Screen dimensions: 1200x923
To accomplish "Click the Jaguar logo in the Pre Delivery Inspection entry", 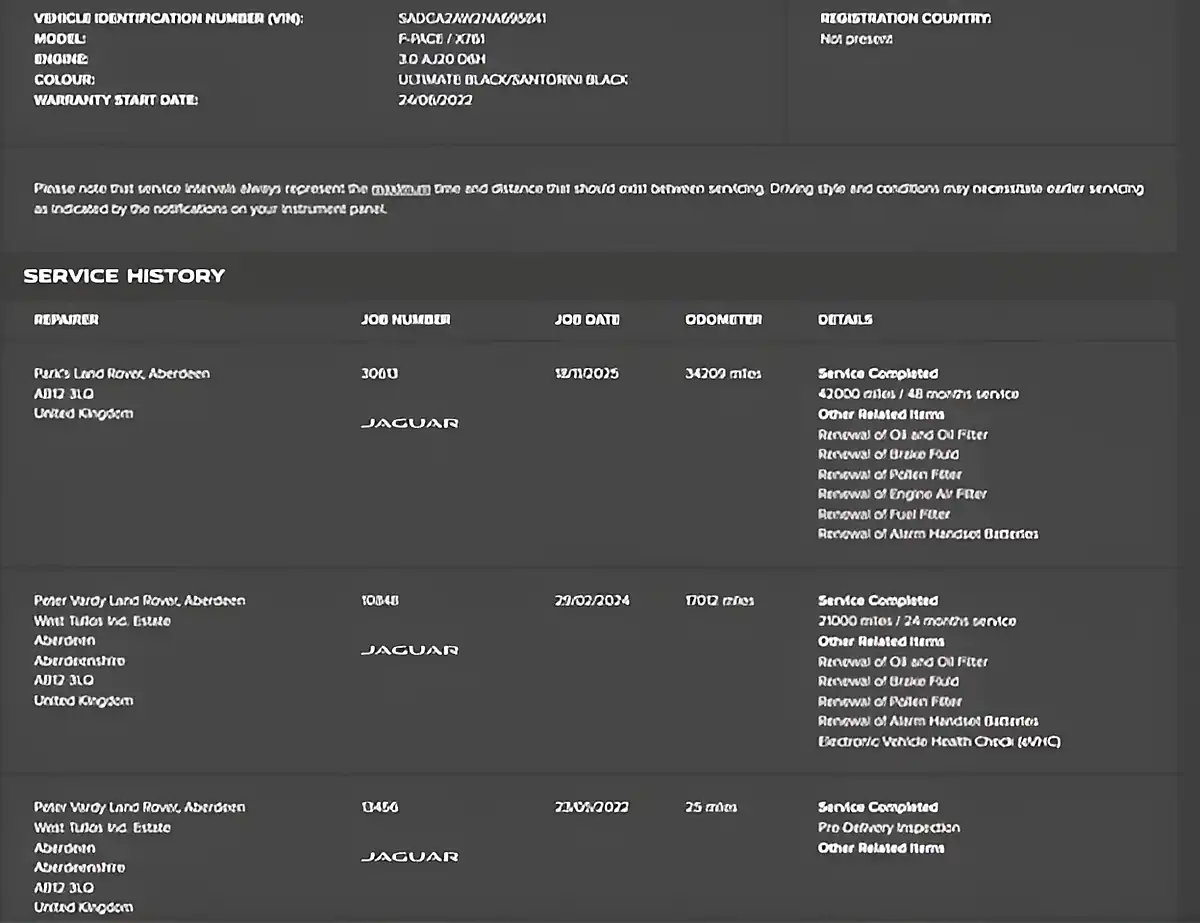I will [409, 857].
